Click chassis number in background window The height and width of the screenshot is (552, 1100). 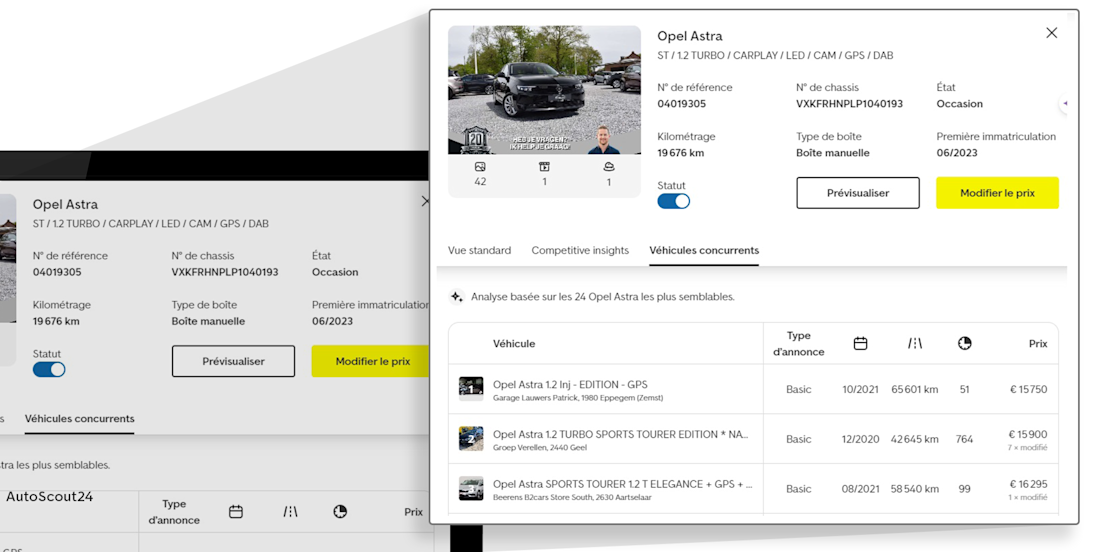tap(225, 272)
